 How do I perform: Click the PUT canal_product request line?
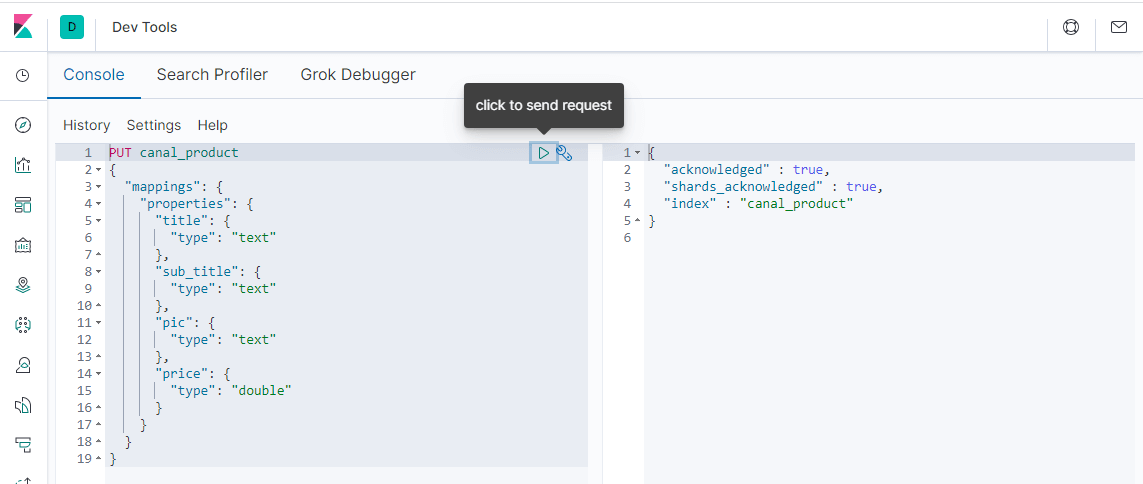pos(173,152)
